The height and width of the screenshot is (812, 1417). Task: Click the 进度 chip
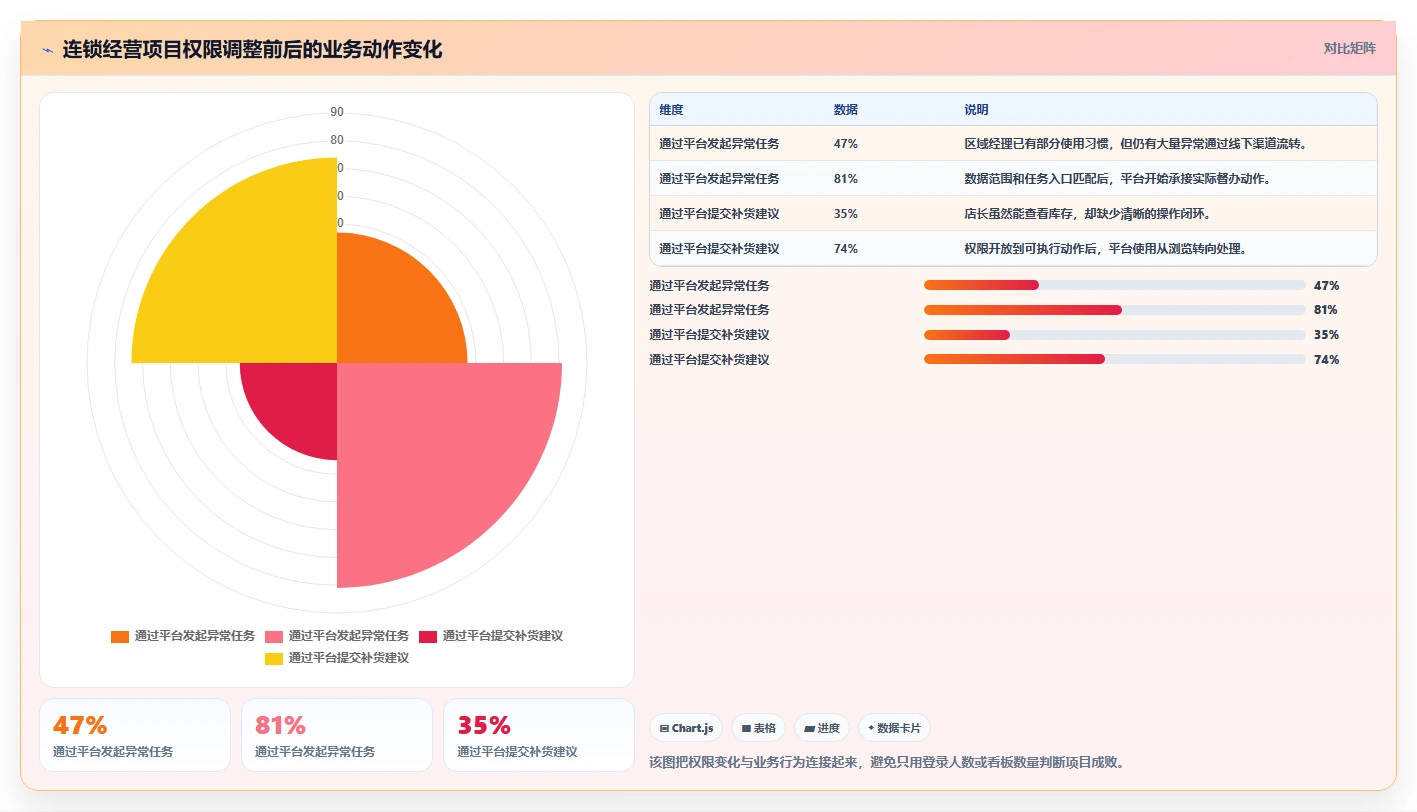coord(822,728)
